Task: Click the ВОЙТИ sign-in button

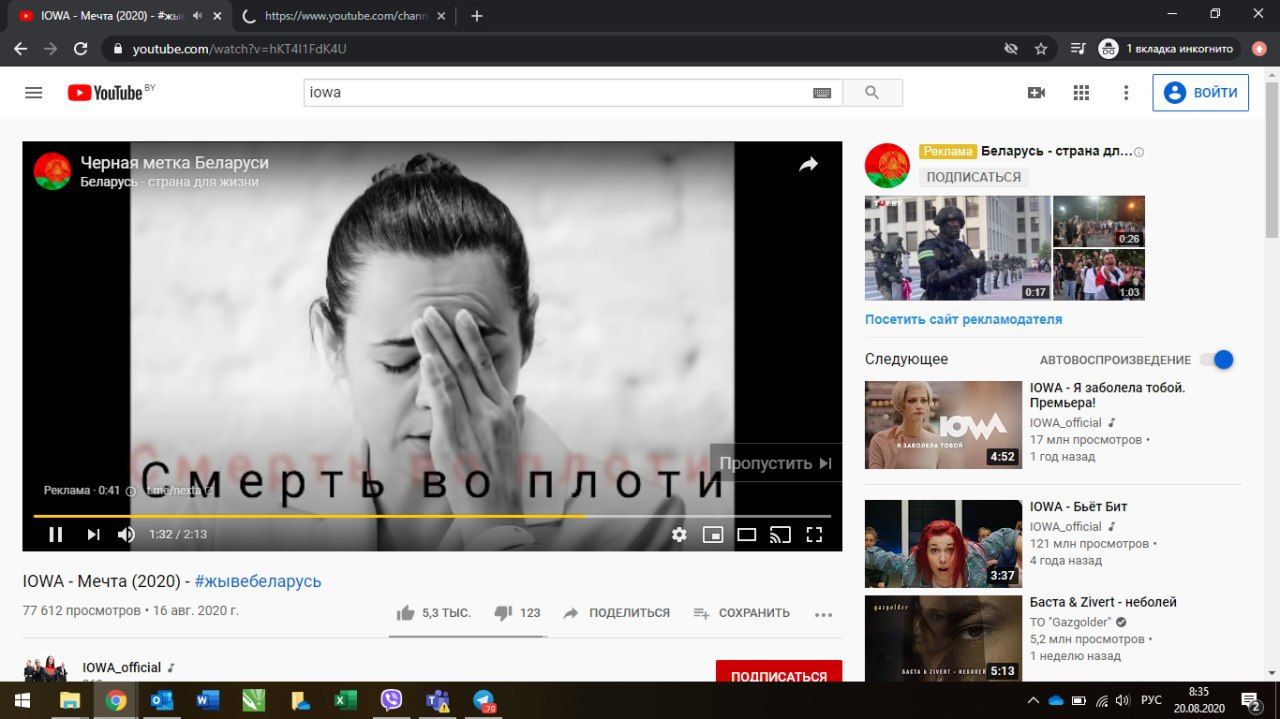Action: [x=1200, y=92]
